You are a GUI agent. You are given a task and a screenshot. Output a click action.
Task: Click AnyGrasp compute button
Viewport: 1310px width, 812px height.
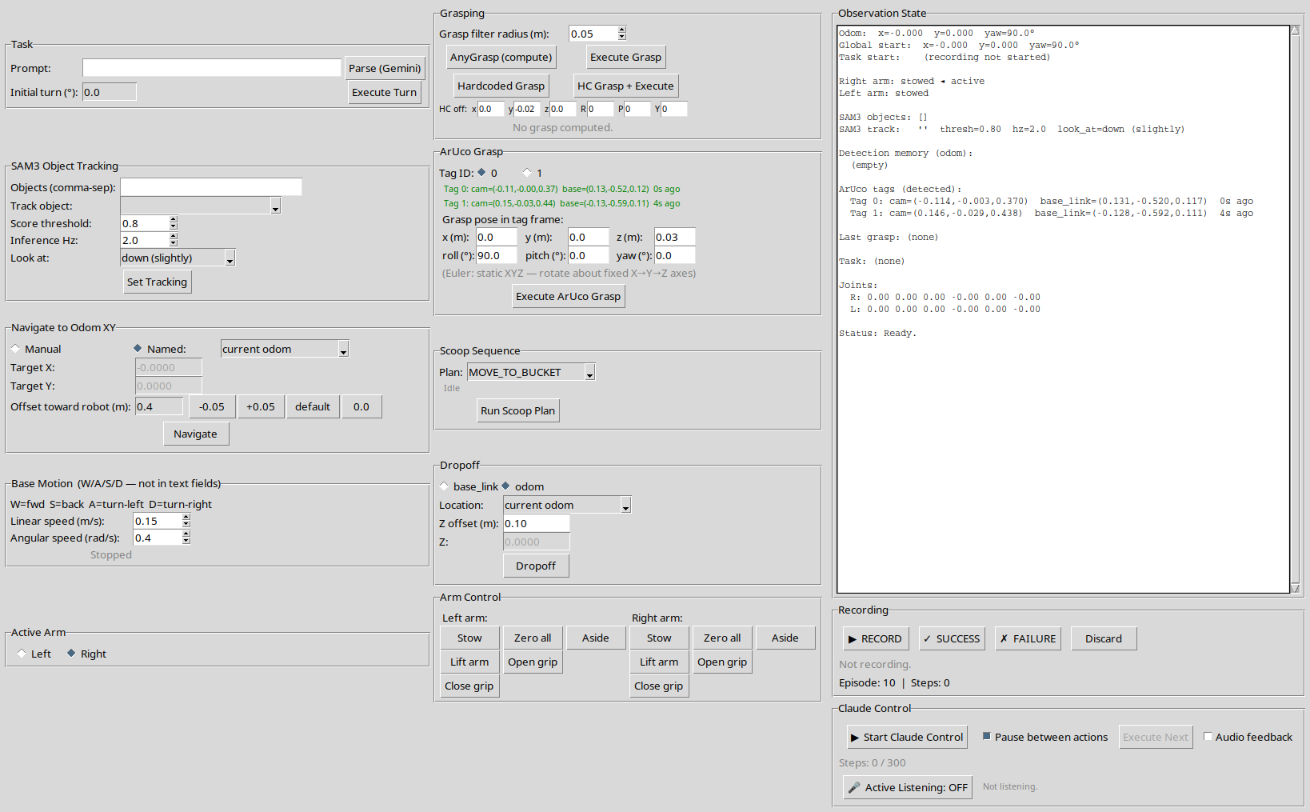click(x=500, y=57)
